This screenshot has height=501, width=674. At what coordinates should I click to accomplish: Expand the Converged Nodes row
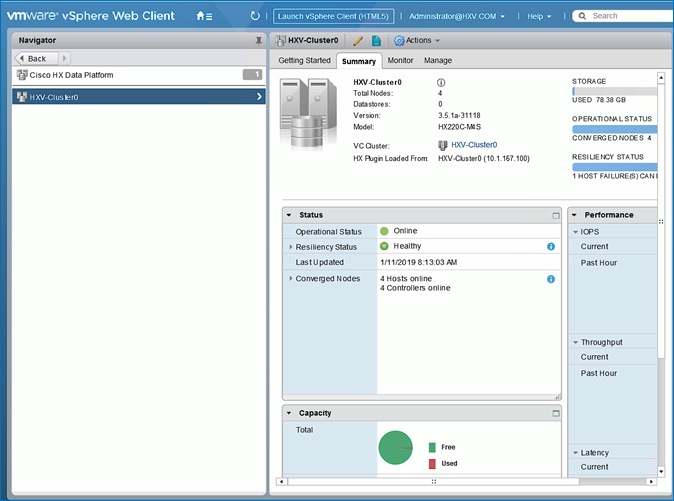pyautogui.click(x=291, y=279)
